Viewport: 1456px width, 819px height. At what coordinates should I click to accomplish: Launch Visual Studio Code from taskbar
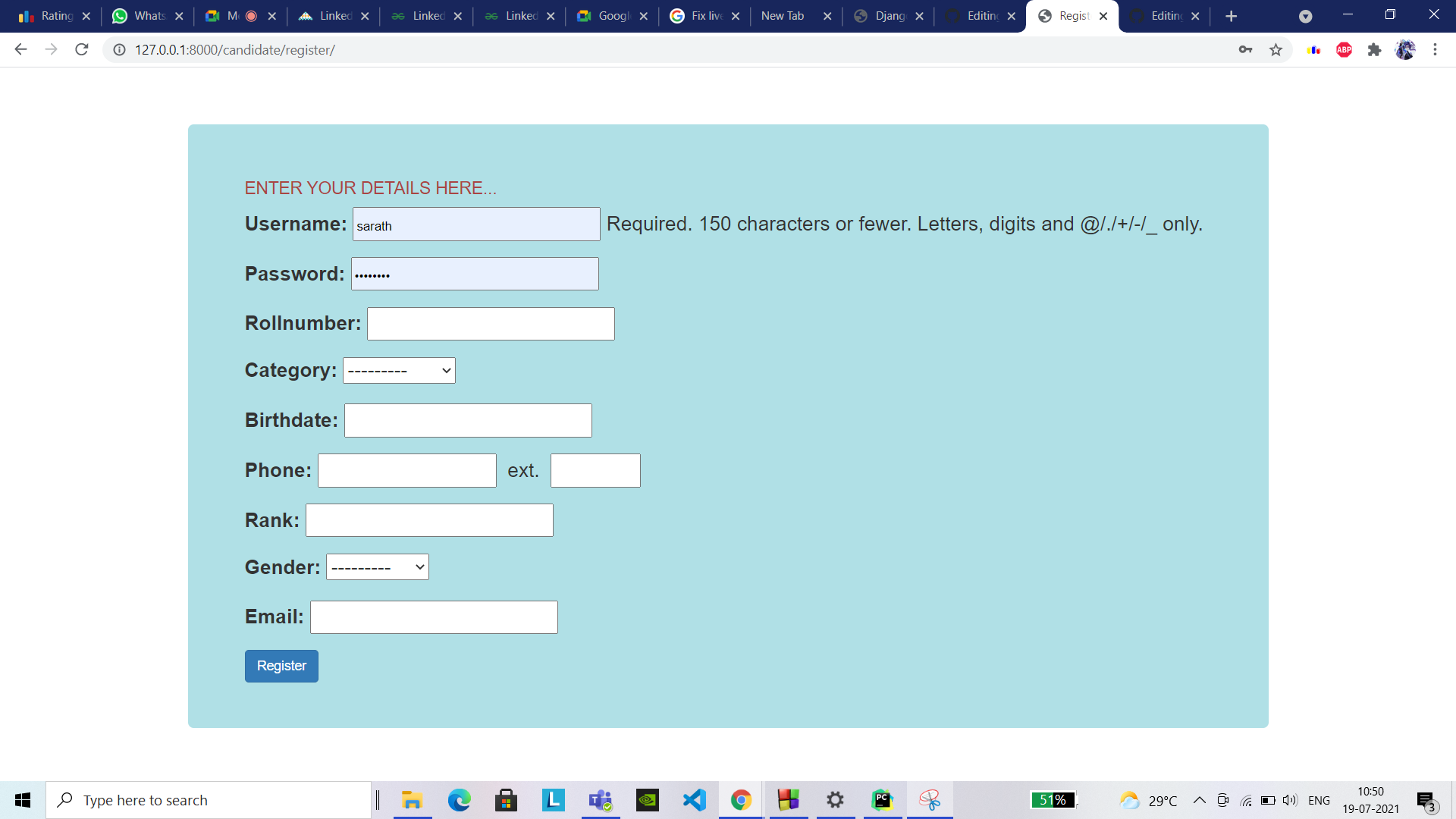click(694, 800)
